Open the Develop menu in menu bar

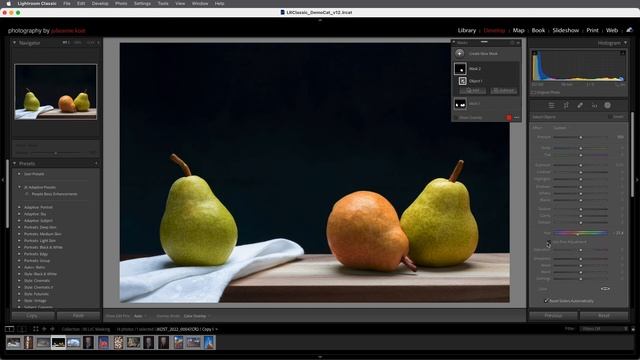click(x=100, y=3)
